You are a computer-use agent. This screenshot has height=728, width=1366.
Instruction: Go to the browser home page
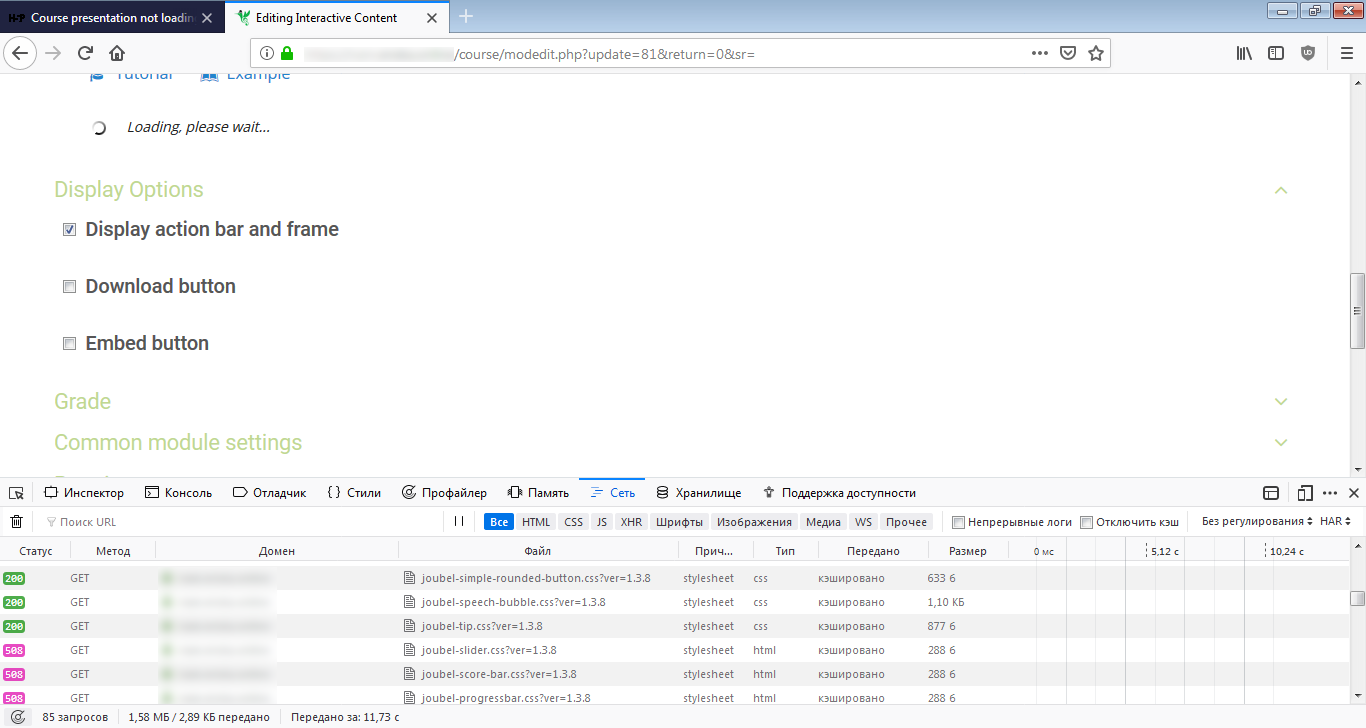coord(117,53)
